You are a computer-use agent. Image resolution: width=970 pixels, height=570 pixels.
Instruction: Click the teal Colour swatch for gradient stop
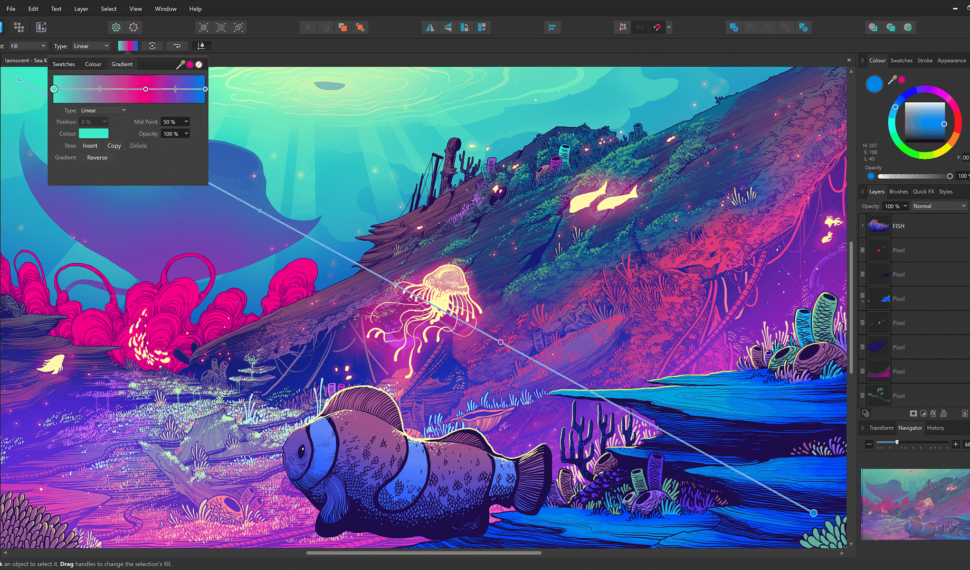tap(94, 133)
